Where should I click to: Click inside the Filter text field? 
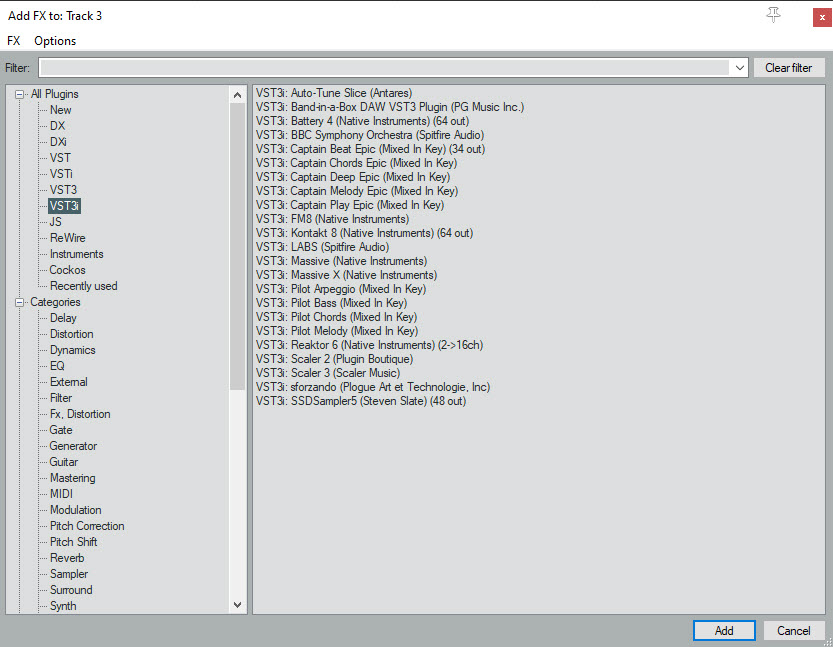pyautogui.click(x=384, y=68)
